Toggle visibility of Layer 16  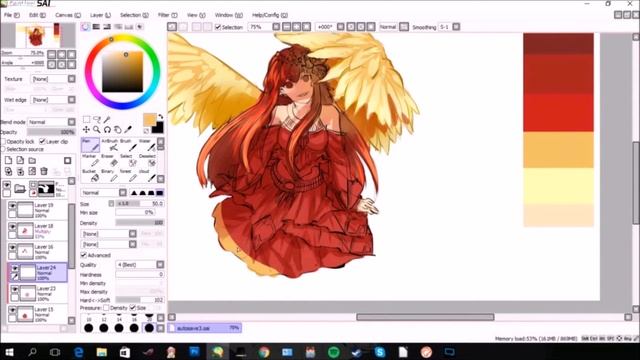[x=12, y=247]
